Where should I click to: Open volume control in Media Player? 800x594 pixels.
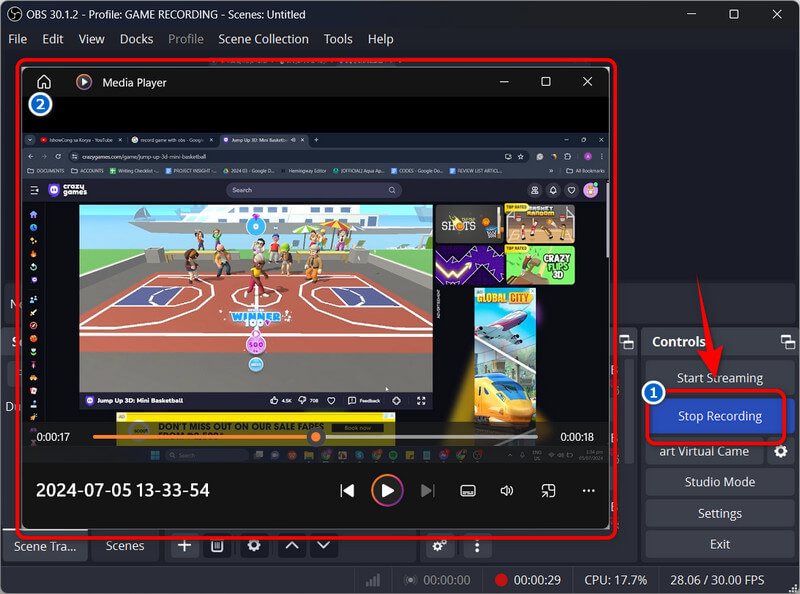click(507, 491)
